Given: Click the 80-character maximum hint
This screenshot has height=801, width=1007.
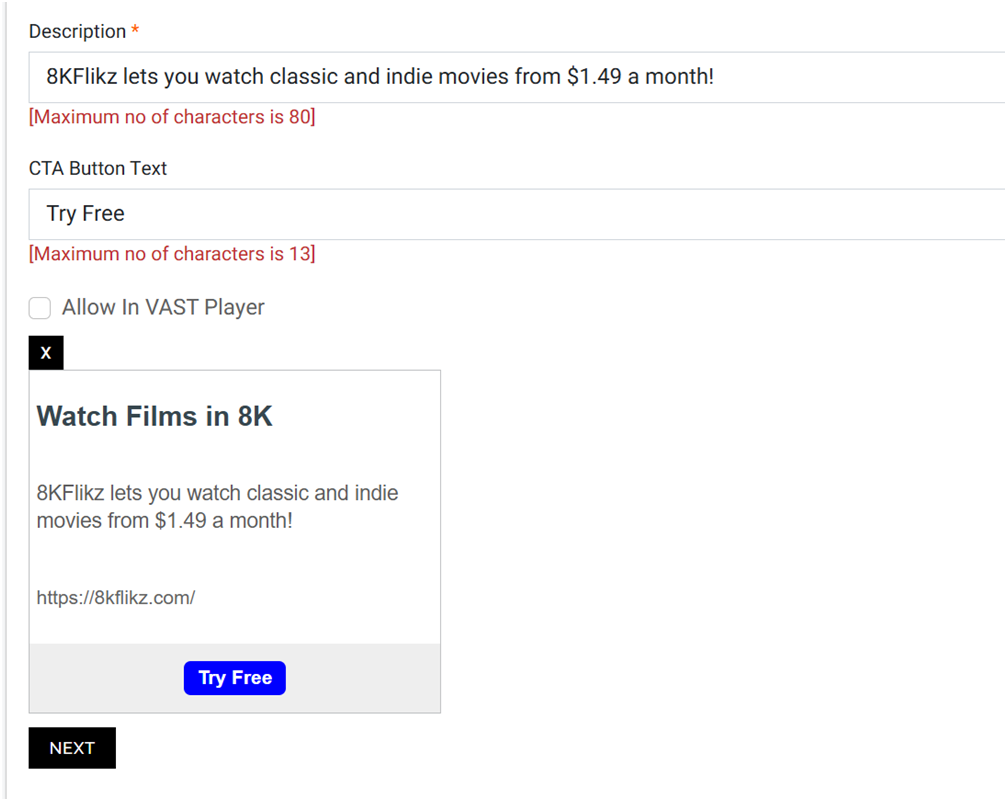Looking at the screenshot, I should point(172,117).
